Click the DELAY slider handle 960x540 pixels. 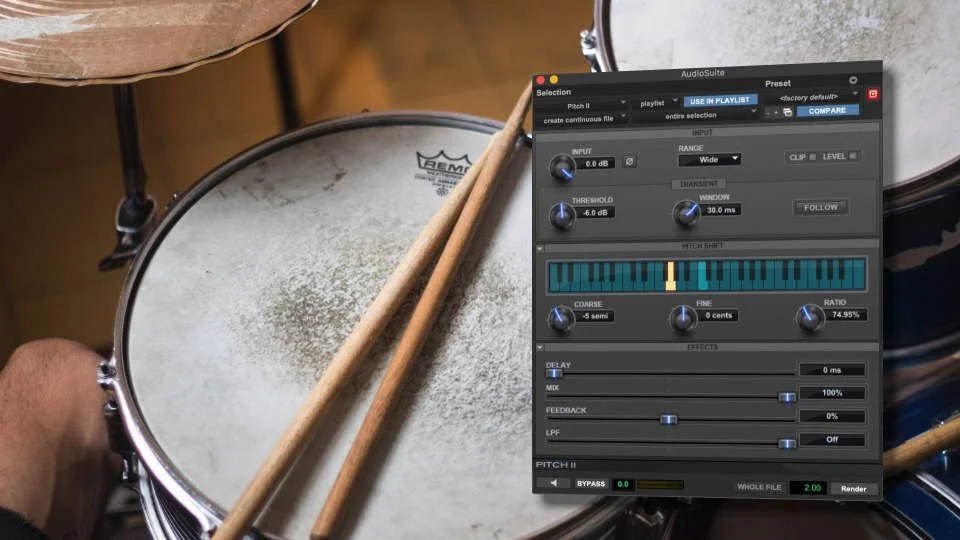click(554, 373)
